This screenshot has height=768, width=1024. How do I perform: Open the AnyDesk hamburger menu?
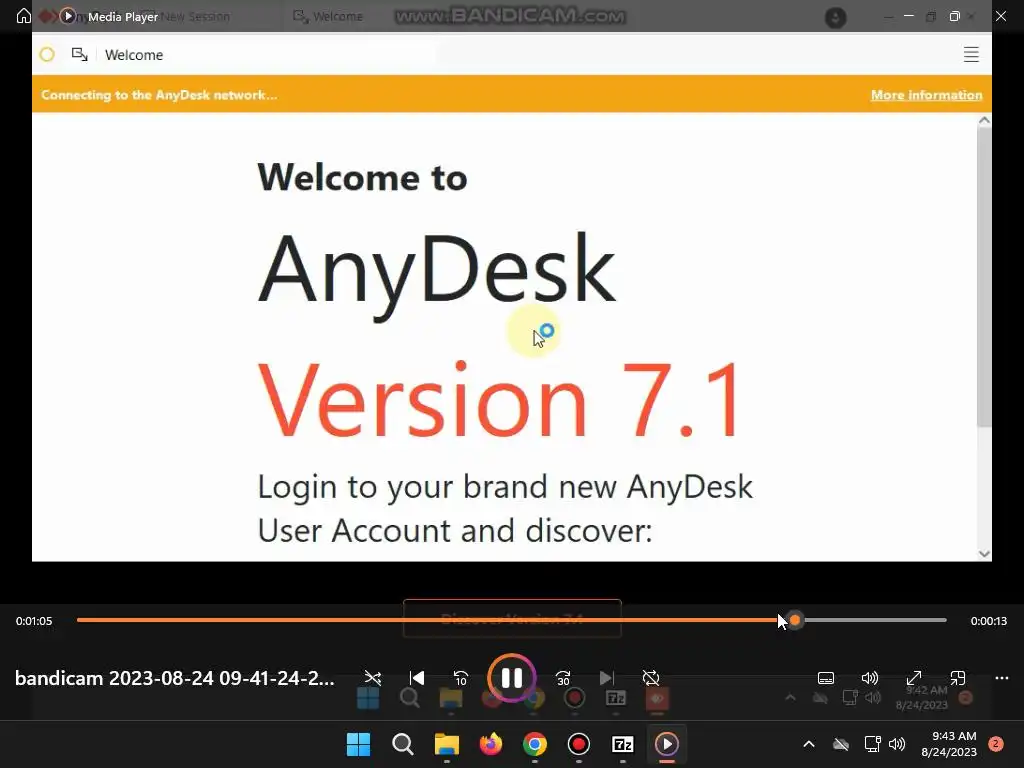tap(971, 55)
